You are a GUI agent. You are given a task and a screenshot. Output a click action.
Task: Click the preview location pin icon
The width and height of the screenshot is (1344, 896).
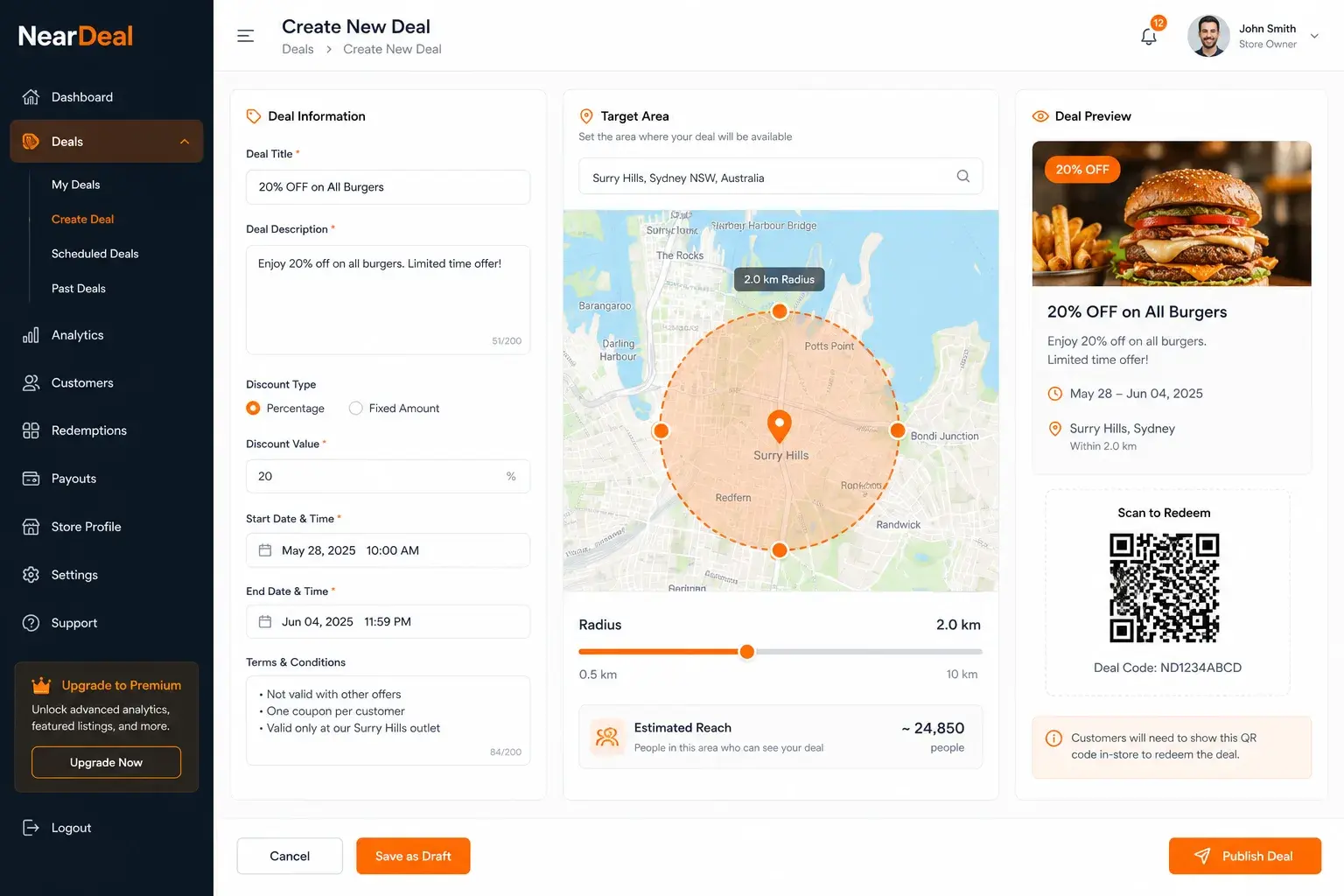coord(1055,429)
